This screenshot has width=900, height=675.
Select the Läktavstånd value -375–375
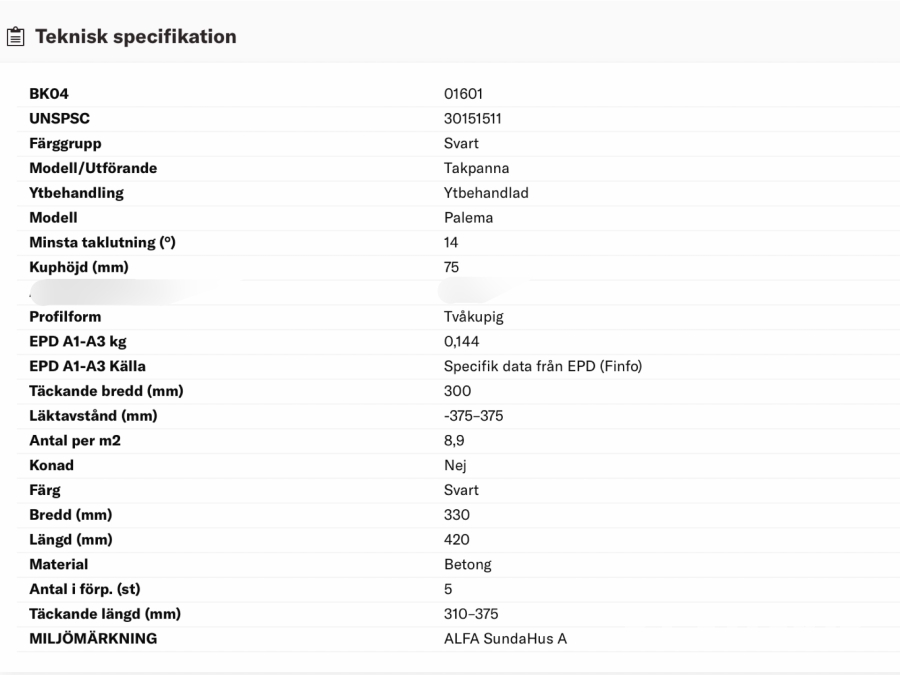pyautogui.click(x=473, y=416)
